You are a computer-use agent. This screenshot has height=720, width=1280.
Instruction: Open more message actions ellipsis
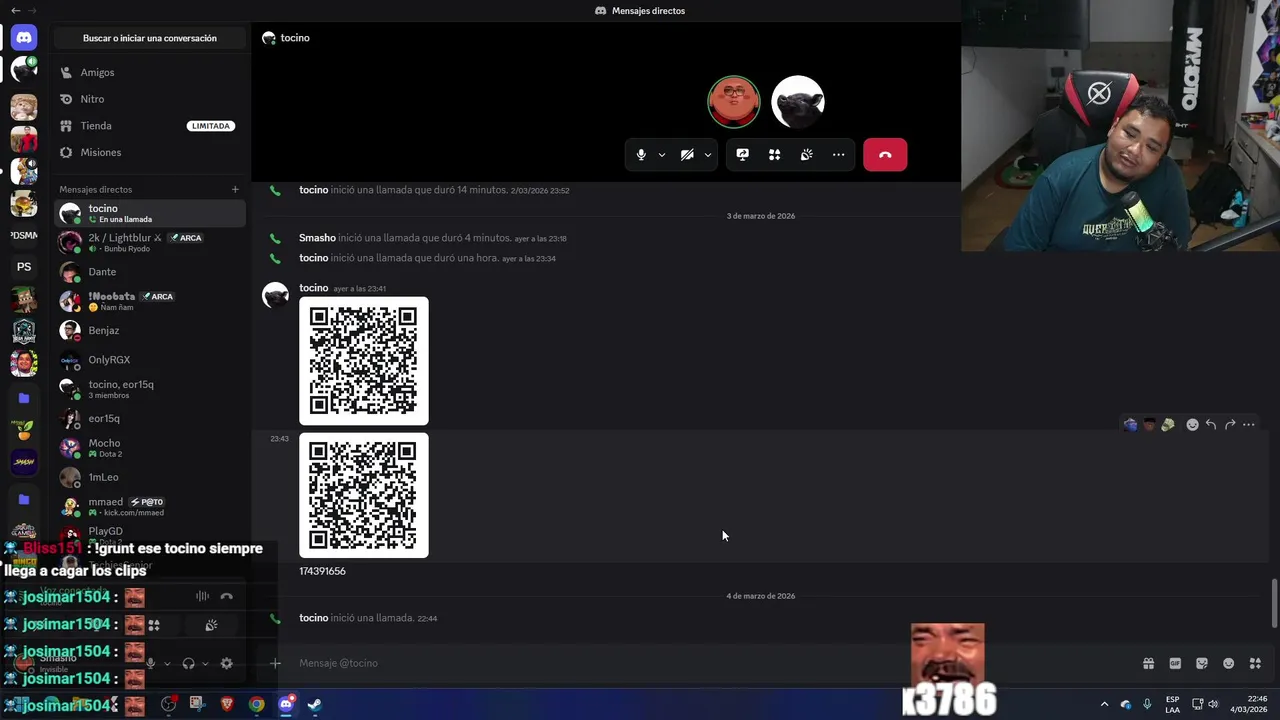tap(1248, 425)
